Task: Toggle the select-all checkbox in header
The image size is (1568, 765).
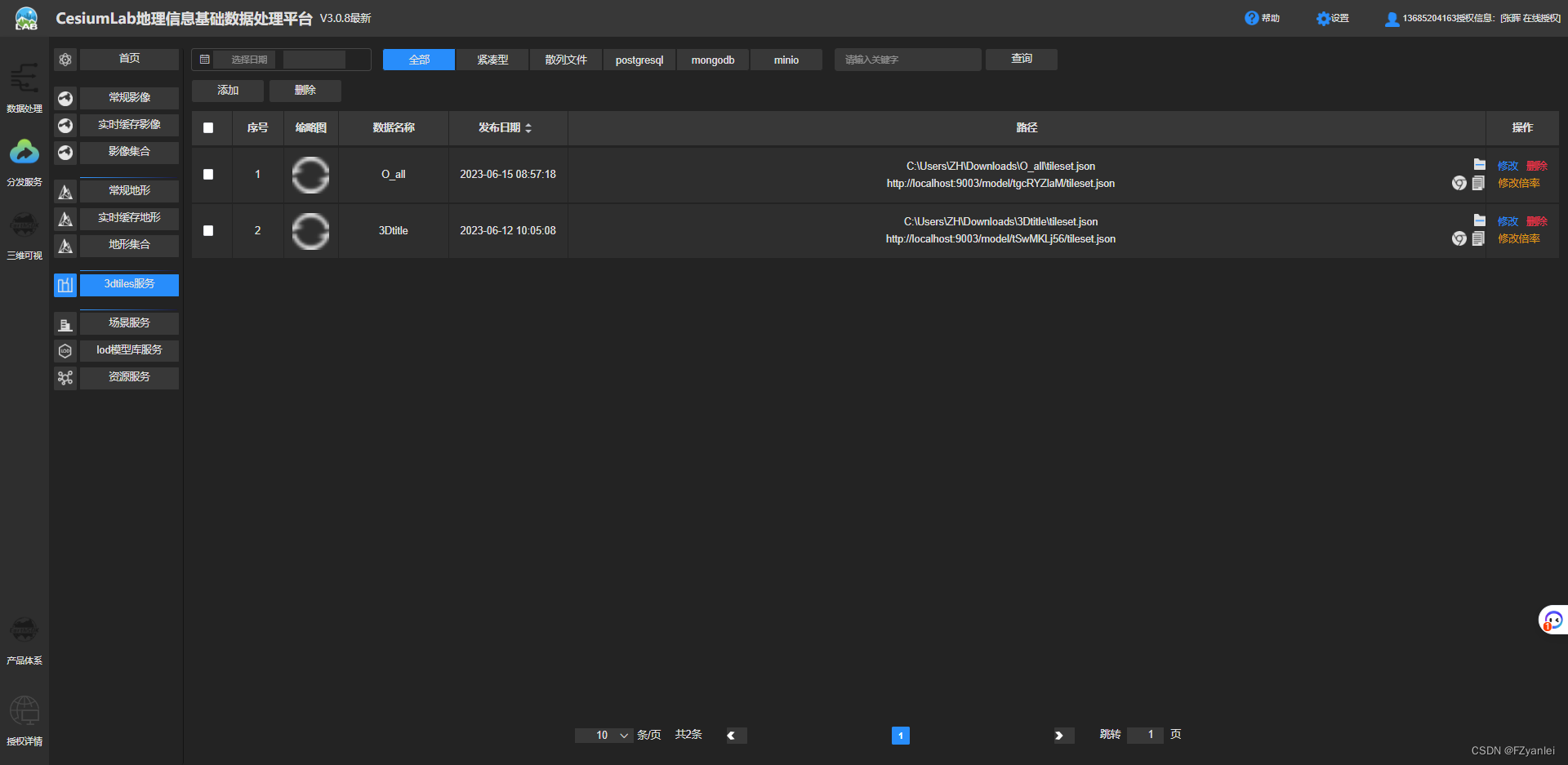Action: [208, 128]
